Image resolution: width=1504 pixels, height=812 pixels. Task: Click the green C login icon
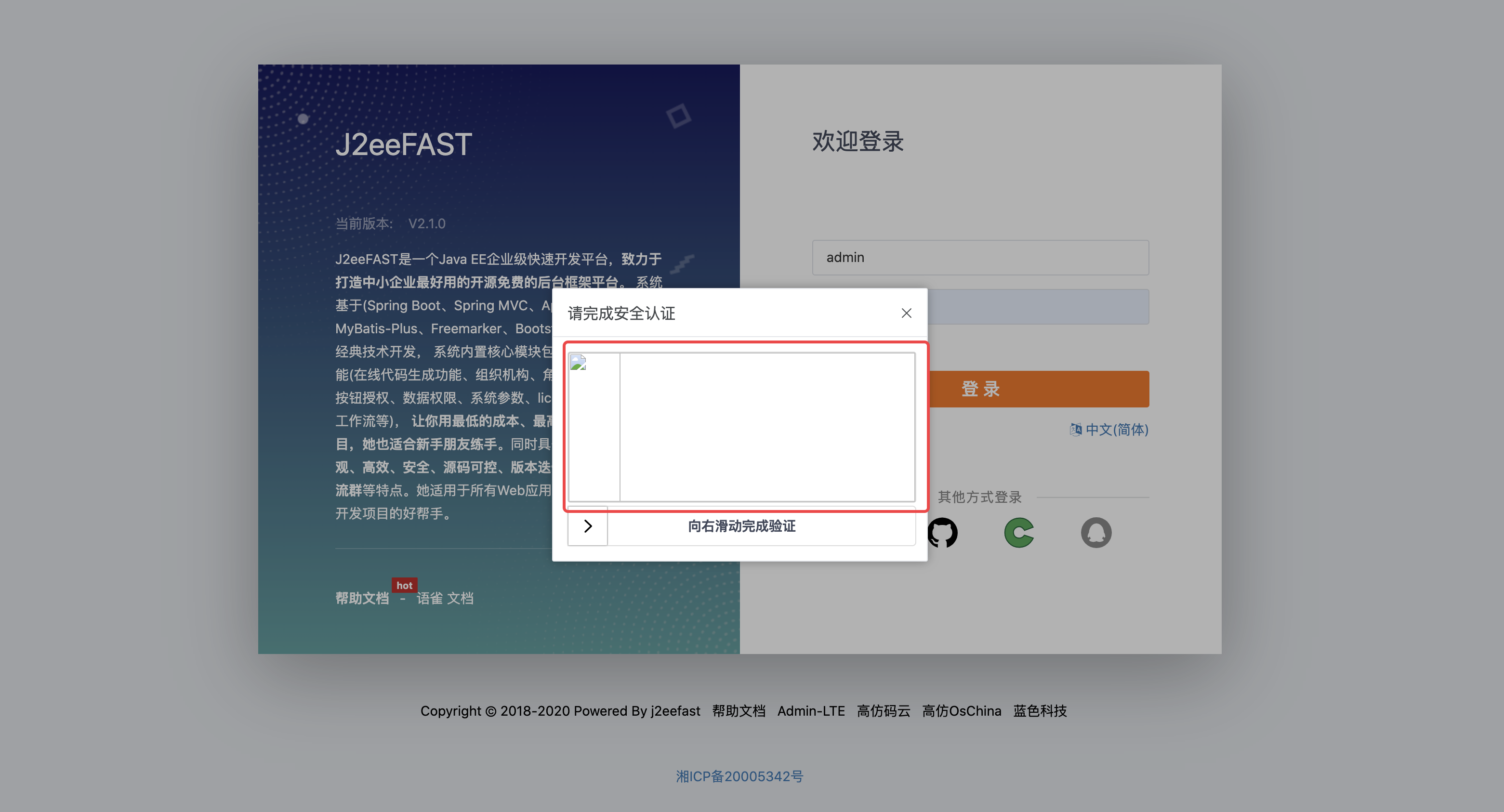(1019, 532)
